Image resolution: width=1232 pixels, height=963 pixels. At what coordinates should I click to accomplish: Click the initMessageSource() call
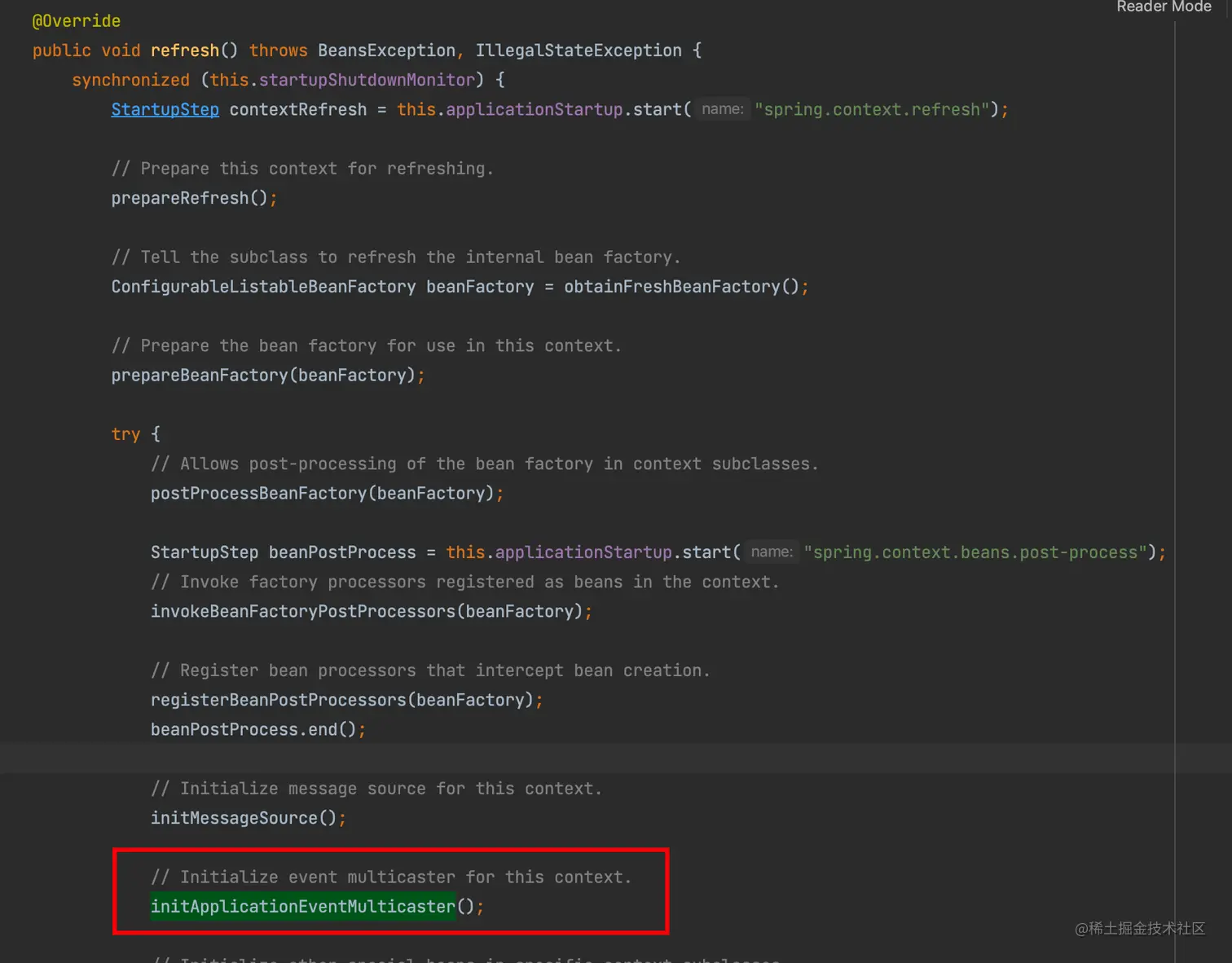tap(244, 818)
